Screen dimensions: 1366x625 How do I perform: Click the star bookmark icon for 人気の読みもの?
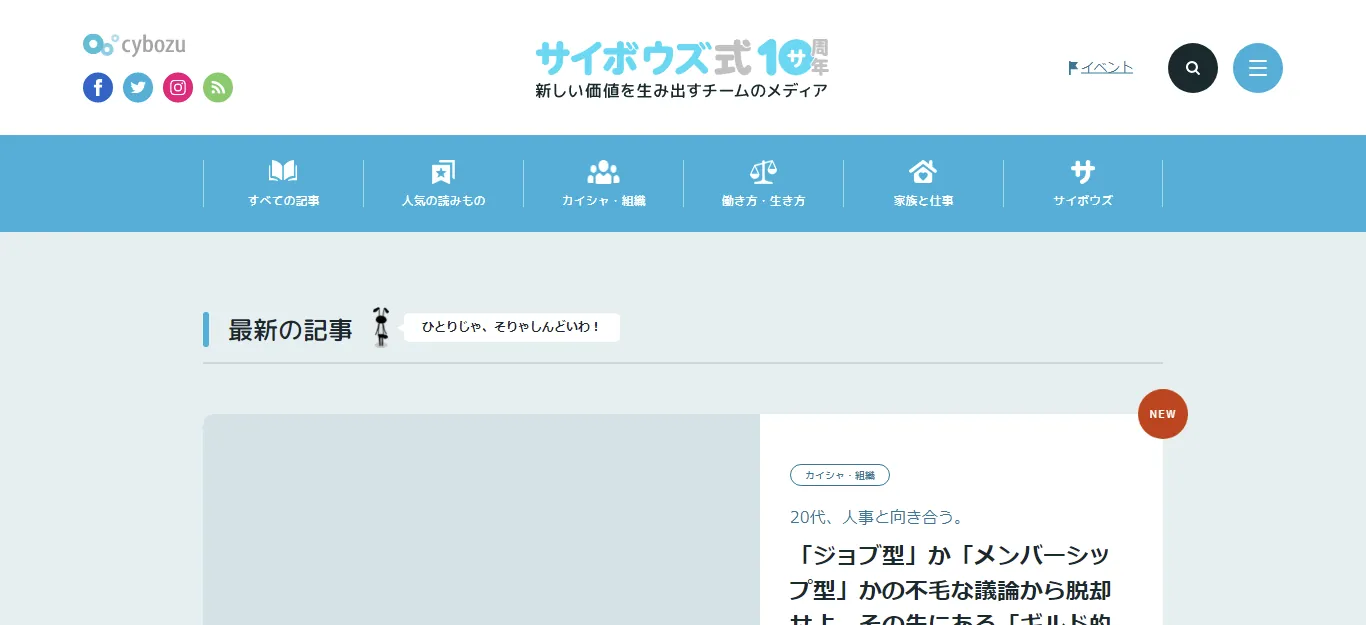[x=443, y=172]
